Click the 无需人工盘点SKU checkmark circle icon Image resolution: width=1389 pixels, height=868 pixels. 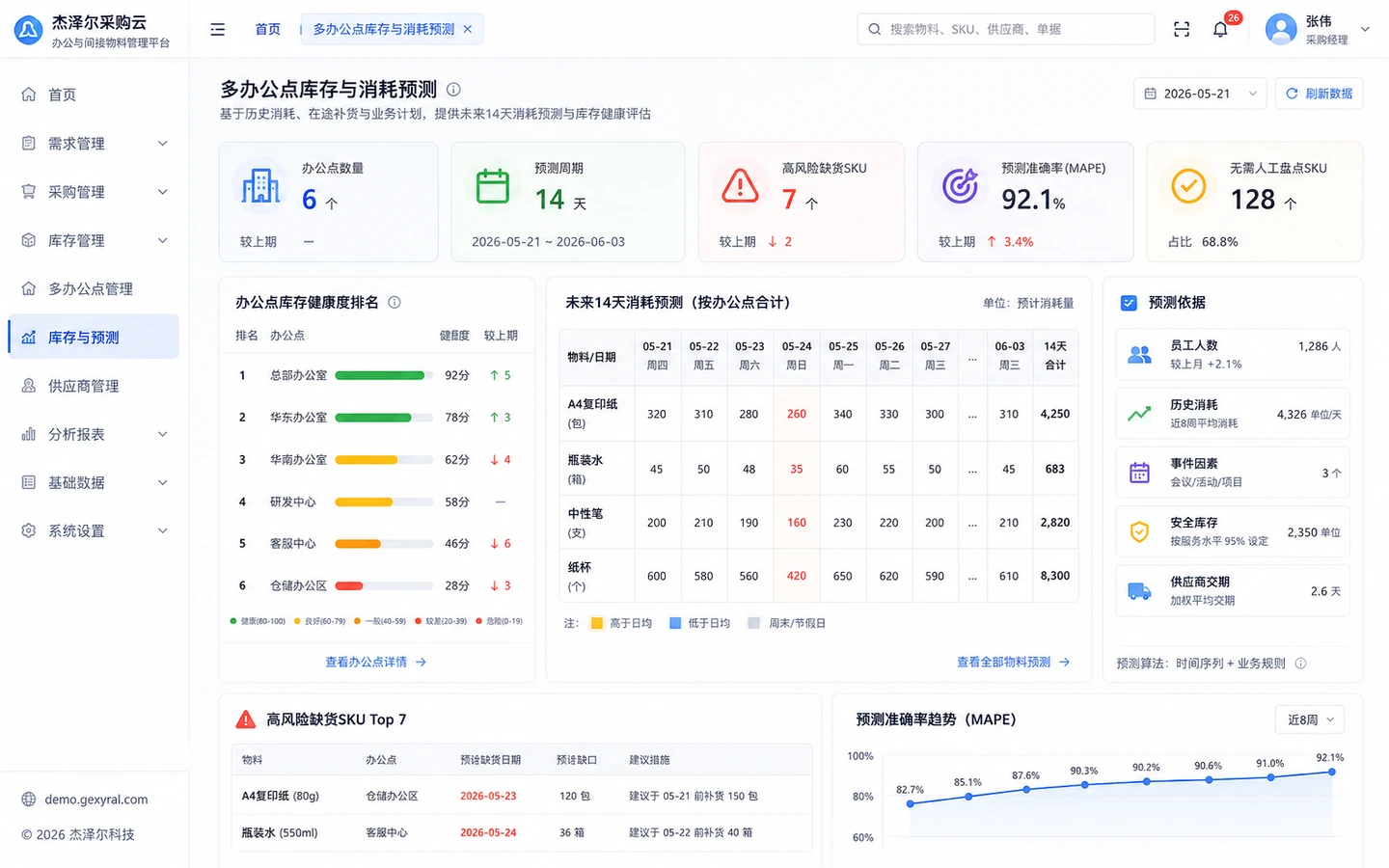point(1188,185)
